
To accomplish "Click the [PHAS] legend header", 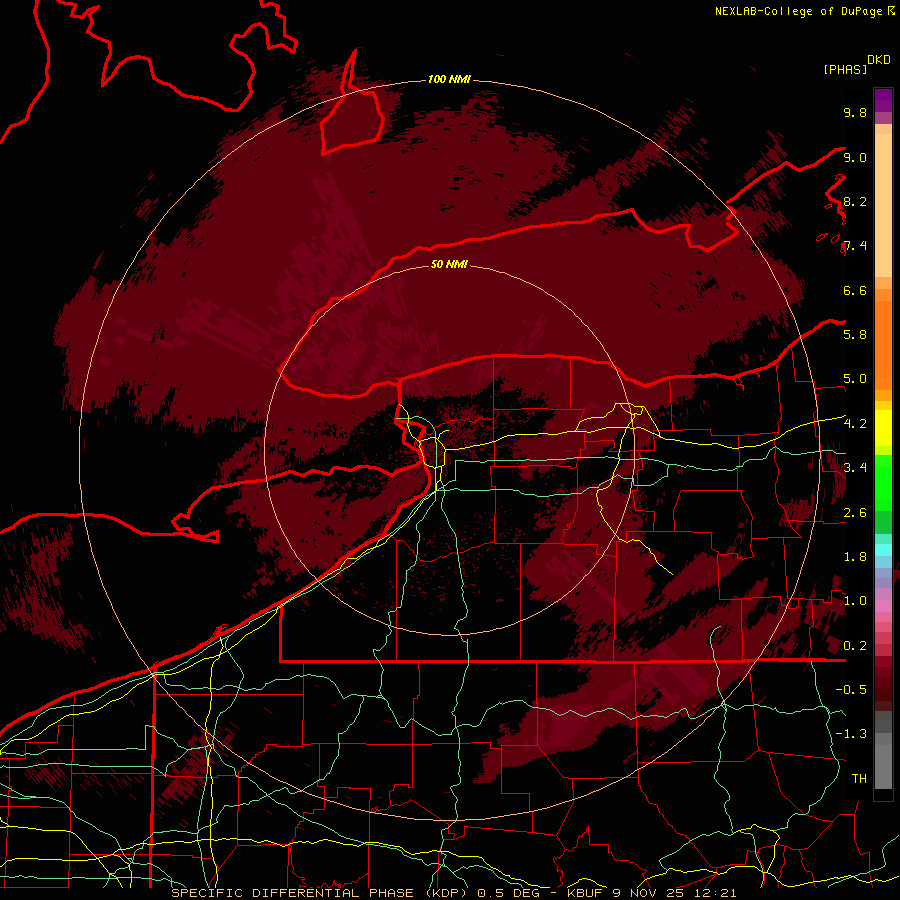I will pyautogui.click(x=845, y=69).
